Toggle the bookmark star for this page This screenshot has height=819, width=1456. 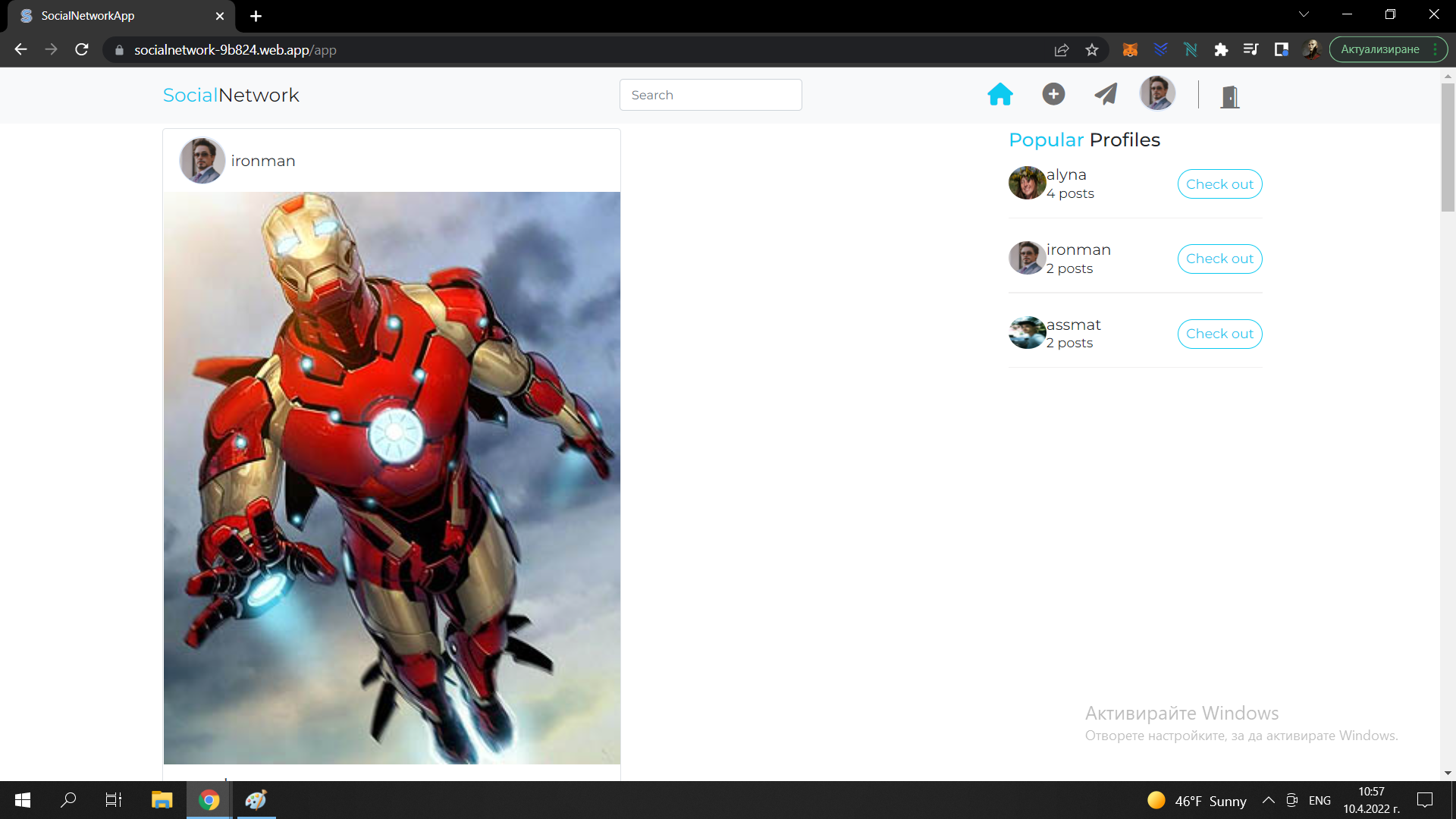1092,49
